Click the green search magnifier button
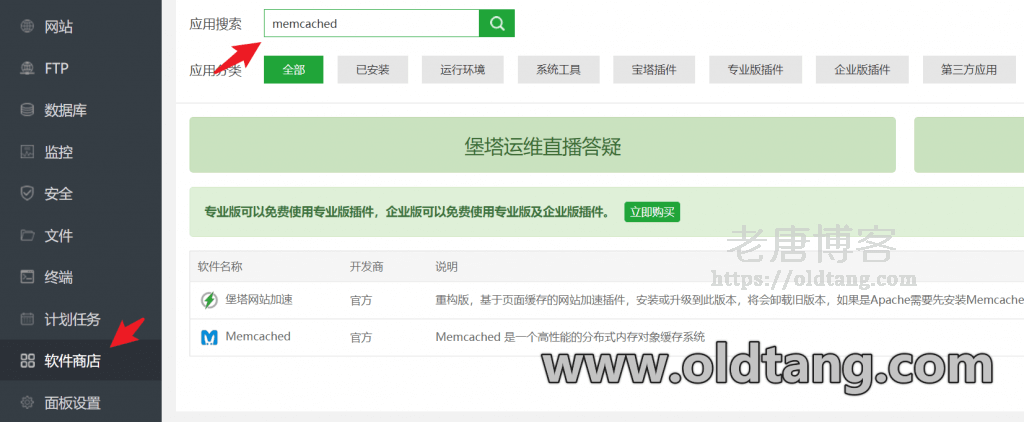1024x422 pixels. (x=497, y=23)
